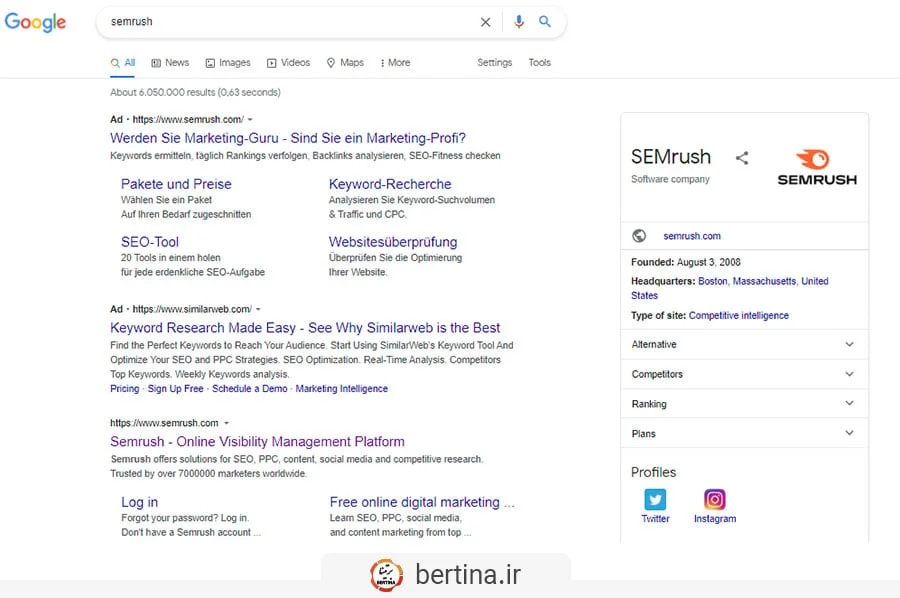
Task: Open the Twitter profile icon
Action: (x=655, y=499)
